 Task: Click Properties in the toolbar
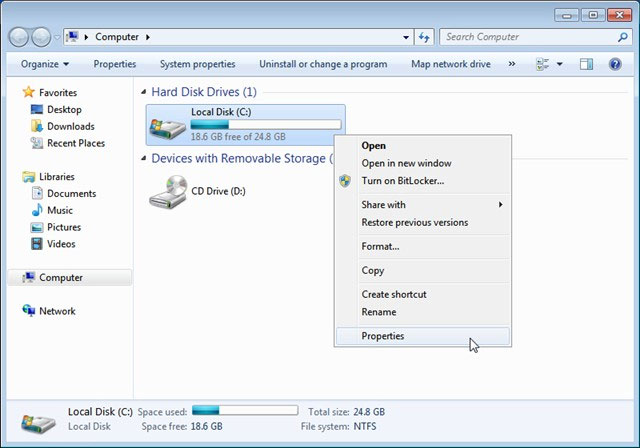(x=115, y=64)
